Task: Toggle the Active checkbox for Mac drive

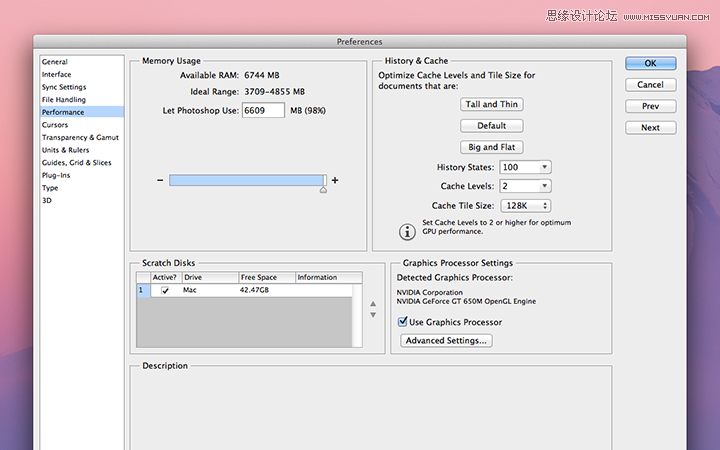Action: (x=165, y=290)
